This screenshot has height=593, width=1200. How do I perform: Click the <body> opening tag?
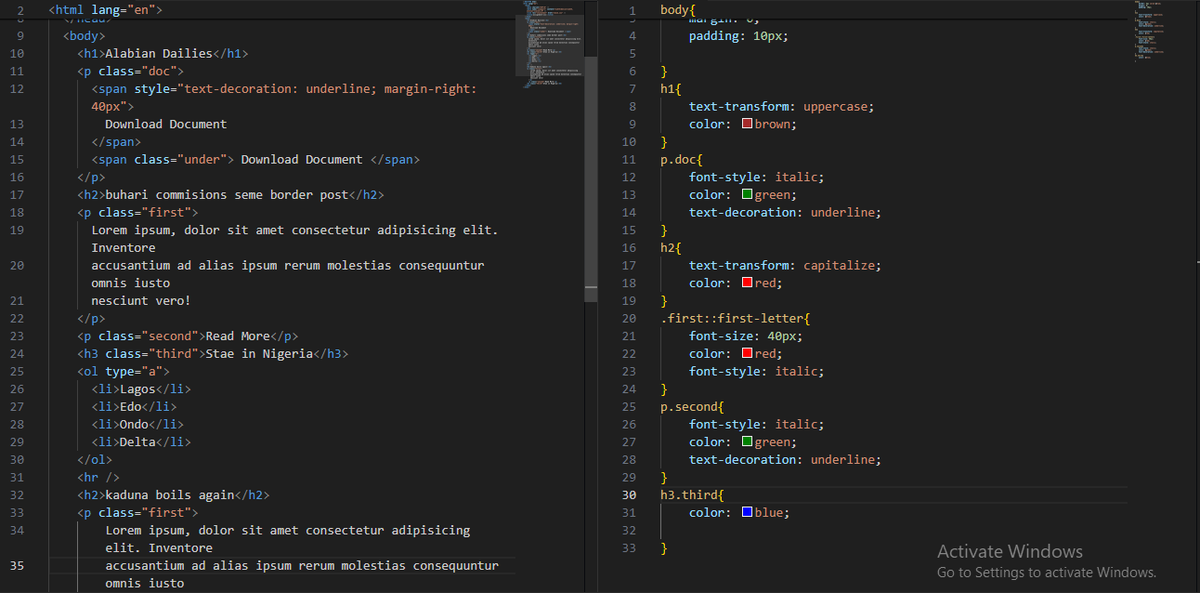84,36
